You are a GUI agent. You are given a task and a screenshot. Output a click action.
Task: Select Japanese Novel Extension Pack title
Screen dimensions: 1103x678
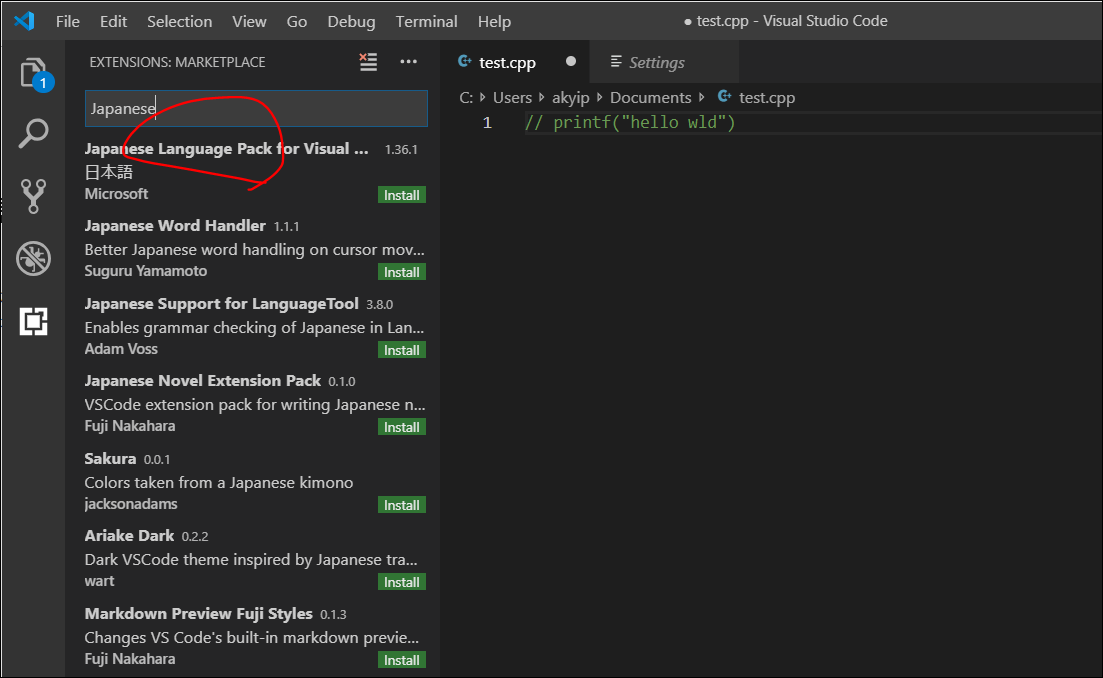(203, 380)
